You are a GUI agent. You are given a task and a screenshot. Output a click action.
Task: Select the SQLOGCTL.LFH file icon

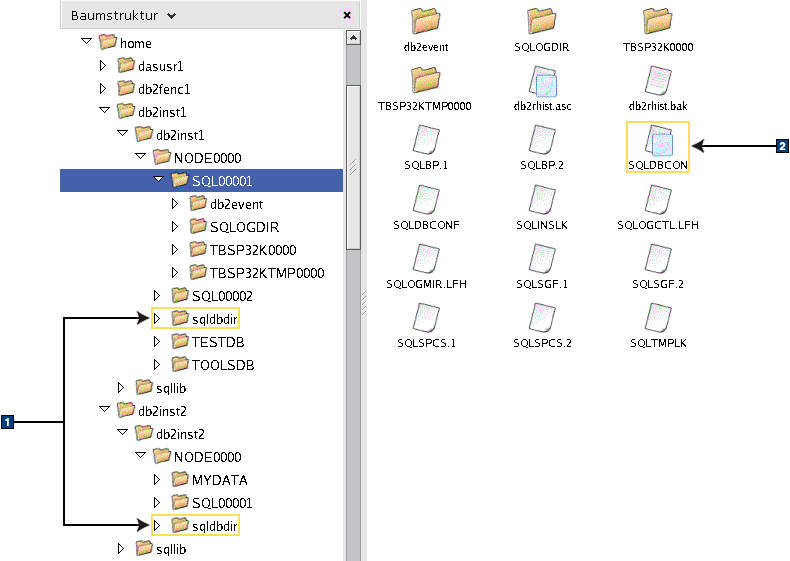(x=658, y=199)
